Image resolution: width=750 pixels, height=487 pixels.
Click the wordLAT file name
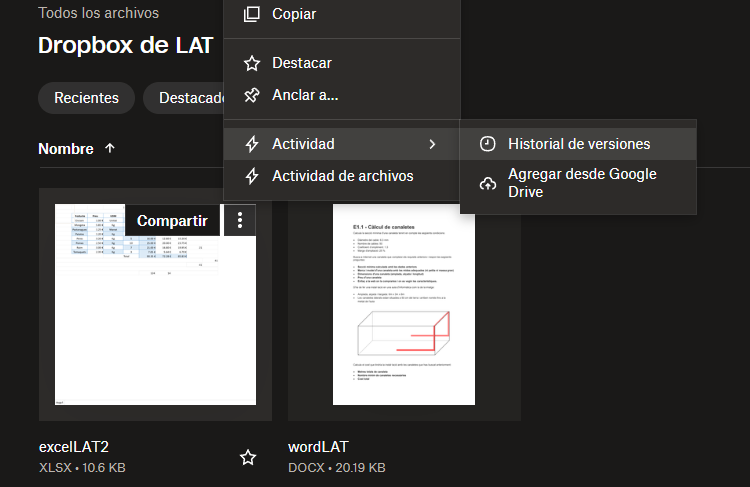pyautogui.click(x=317, y=447)
